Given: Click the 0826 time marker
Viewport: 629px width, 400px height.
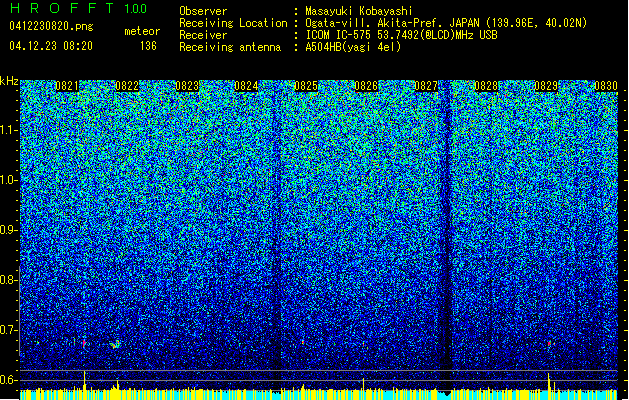Looking at the screenshot, I should point(366,86).
